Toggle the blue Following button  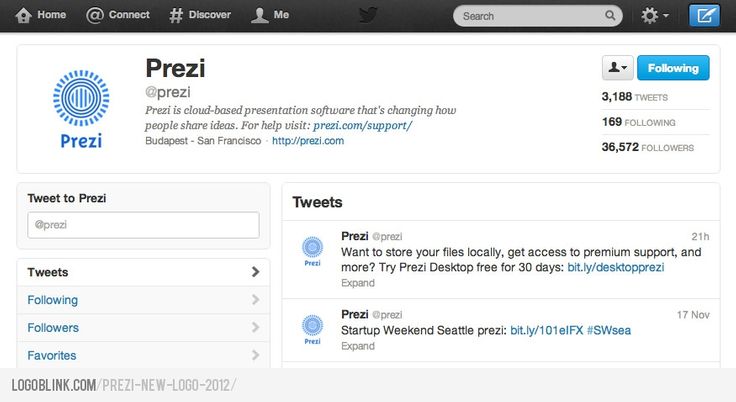coord(673,68)
